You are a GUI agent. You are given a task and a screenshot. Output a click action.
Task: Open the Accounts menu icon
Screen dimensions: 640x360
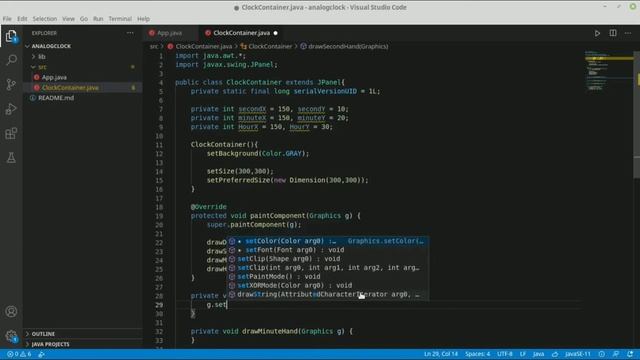11,312
